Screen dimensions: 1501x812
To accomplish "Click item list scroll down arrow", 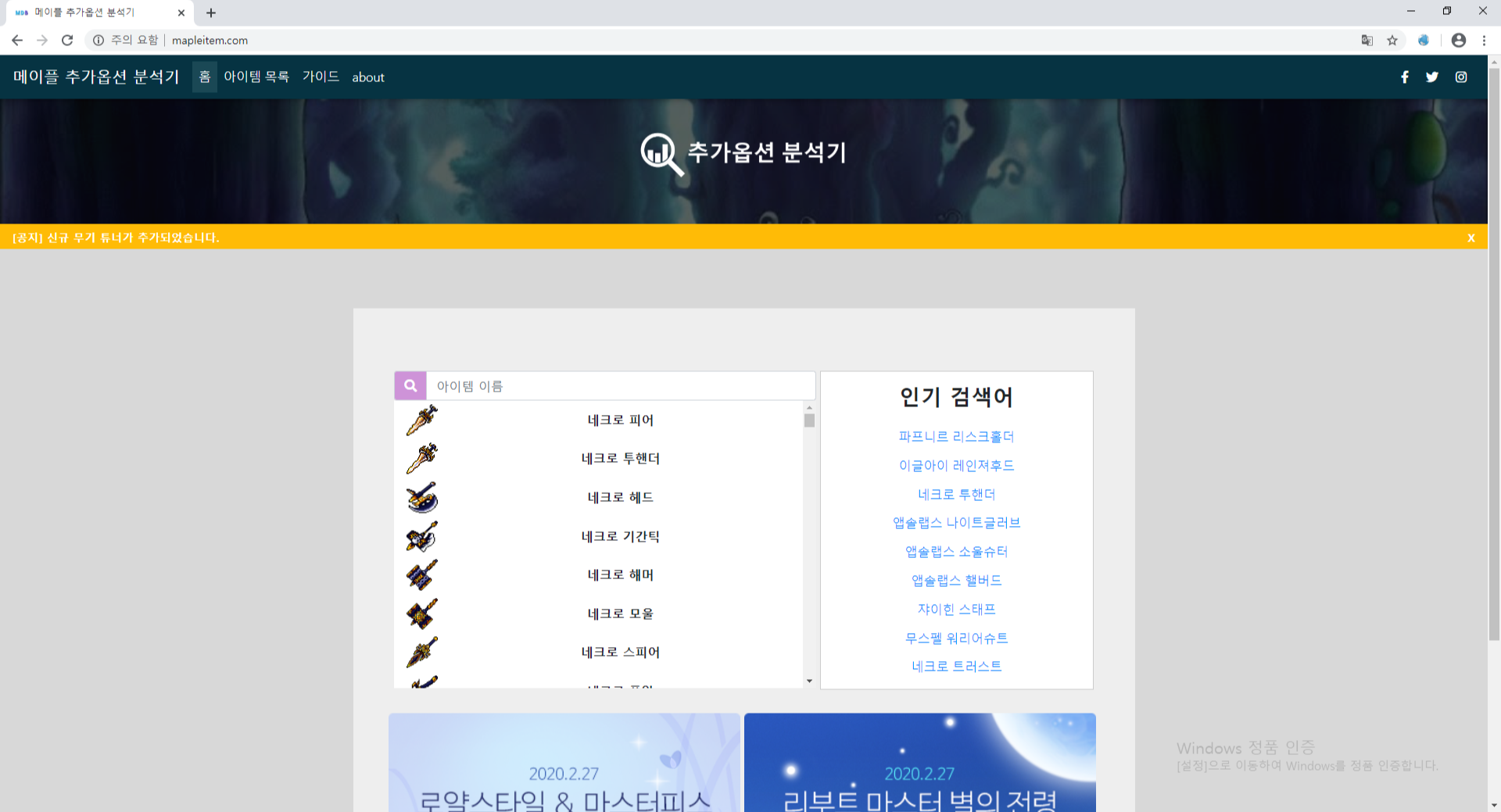I will point(809,681).
